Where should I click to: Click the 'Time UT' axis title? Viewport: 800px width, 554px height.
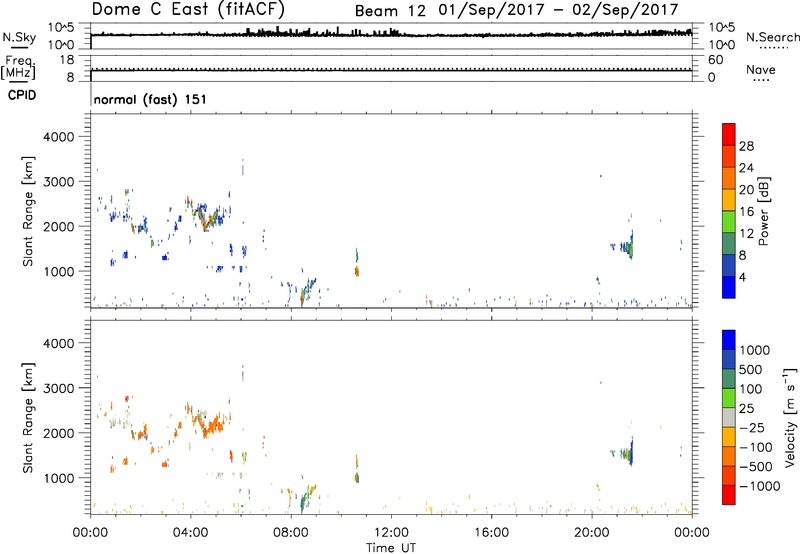[391, 548]
